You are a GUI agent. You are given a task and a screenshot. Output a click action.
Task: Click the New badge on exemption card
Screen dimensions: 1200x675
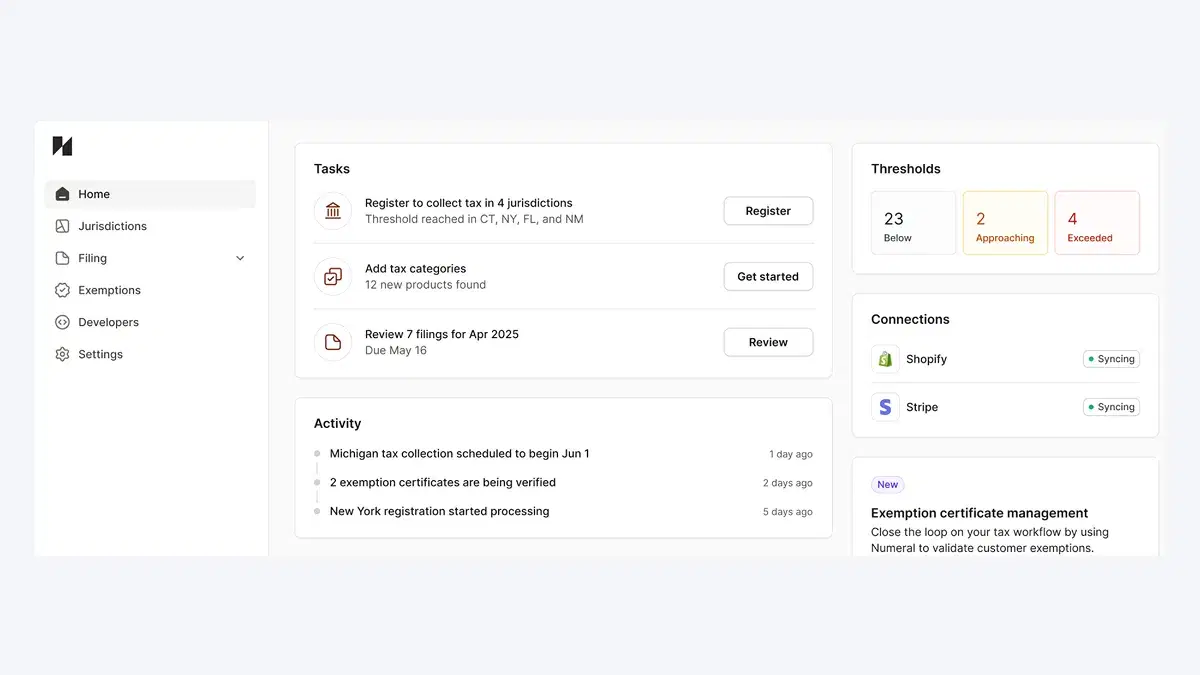point(888,484)
